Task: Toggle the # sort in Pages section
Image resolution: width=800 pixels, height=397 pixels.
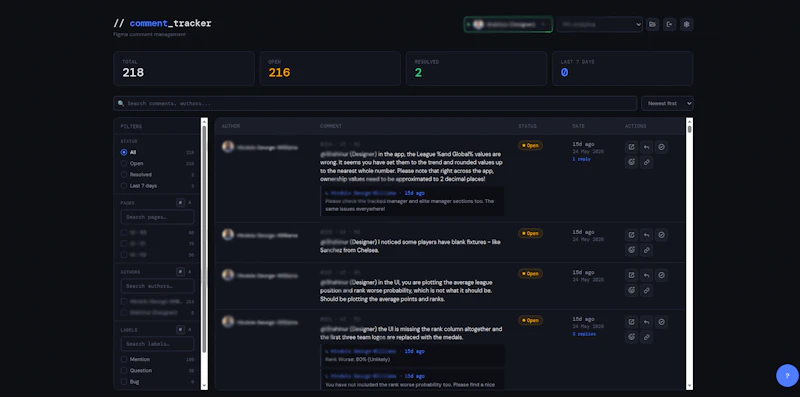Action: coord(180,203)
